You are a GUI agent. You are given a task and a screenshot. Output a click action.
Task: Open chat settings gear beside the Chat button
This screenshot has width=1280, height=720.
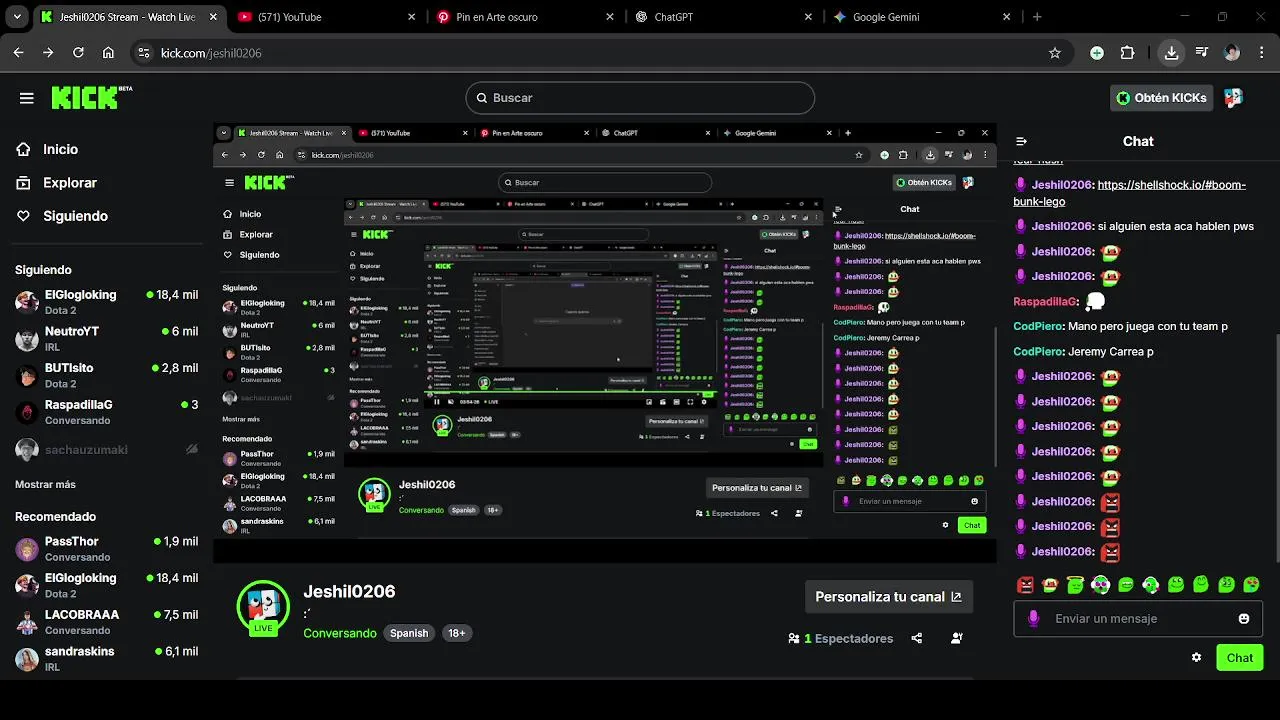(x=1196, y=657)
